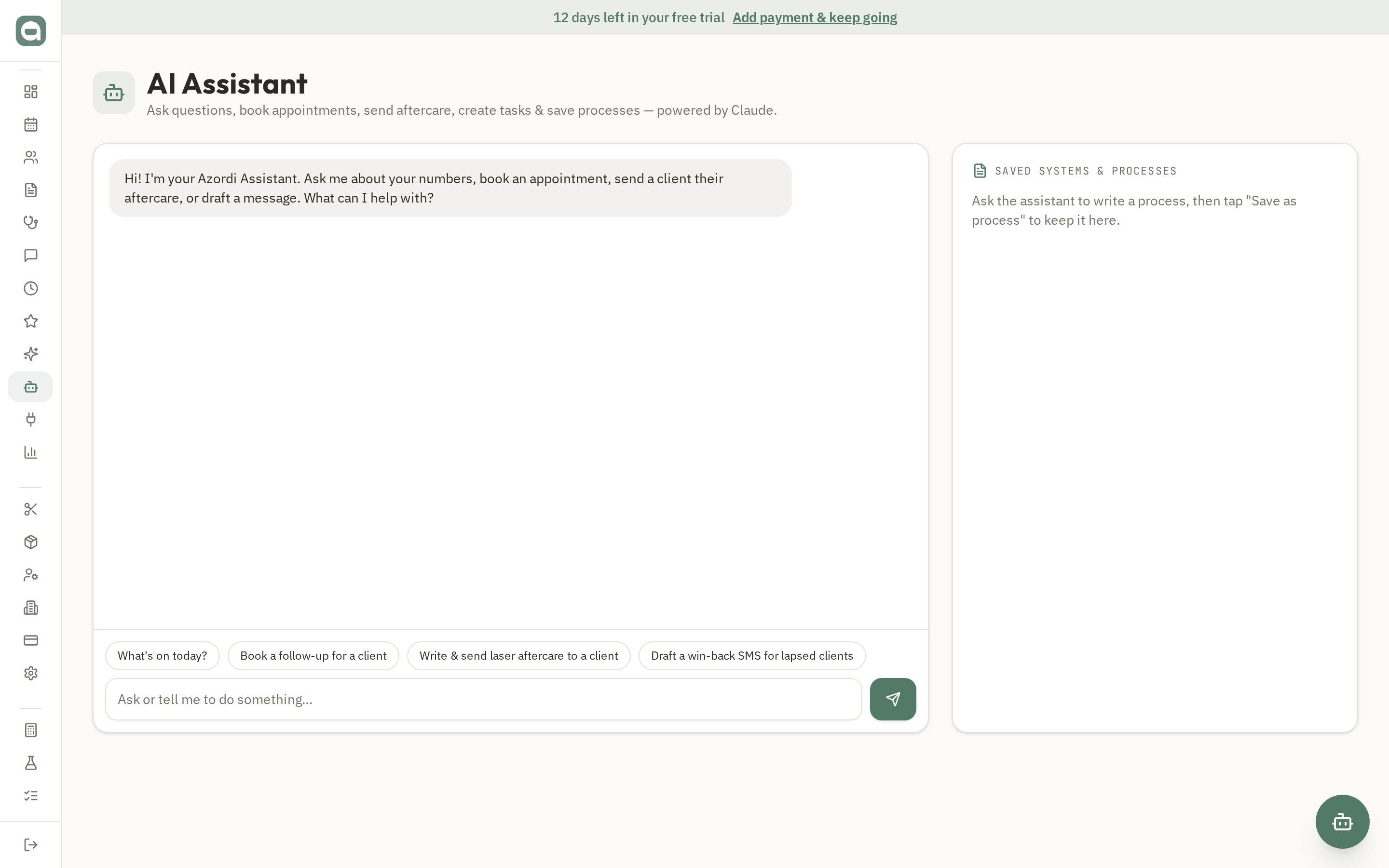The image size is (1389, 868).
Task: Open the checklist tasks icon
Action: coord(30,796)
